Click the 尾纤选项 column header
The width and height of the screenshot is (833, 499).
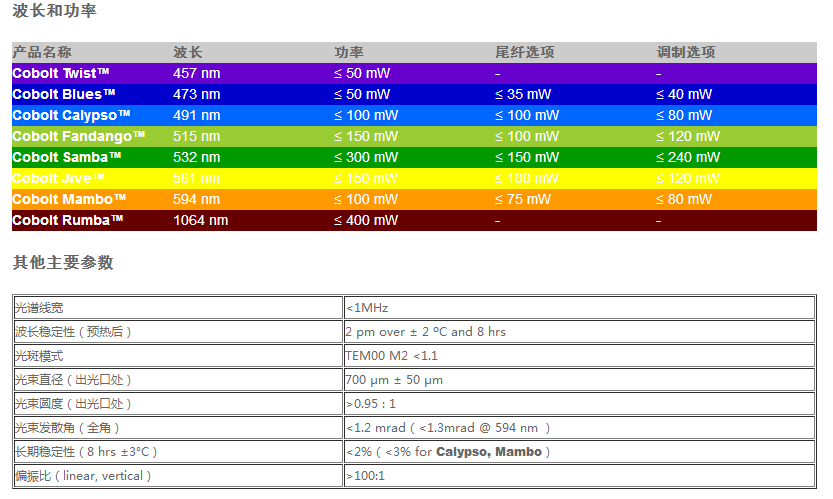pos(524,52)
